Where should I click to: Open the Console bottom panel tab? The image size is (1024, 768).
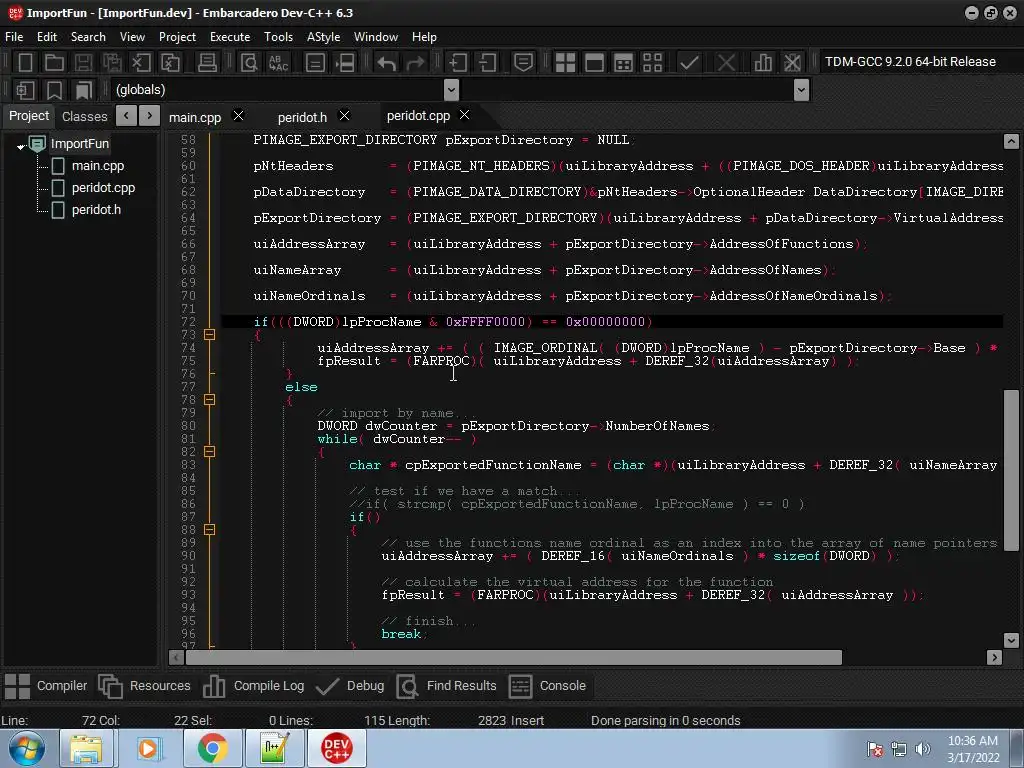tap(547, 686)
